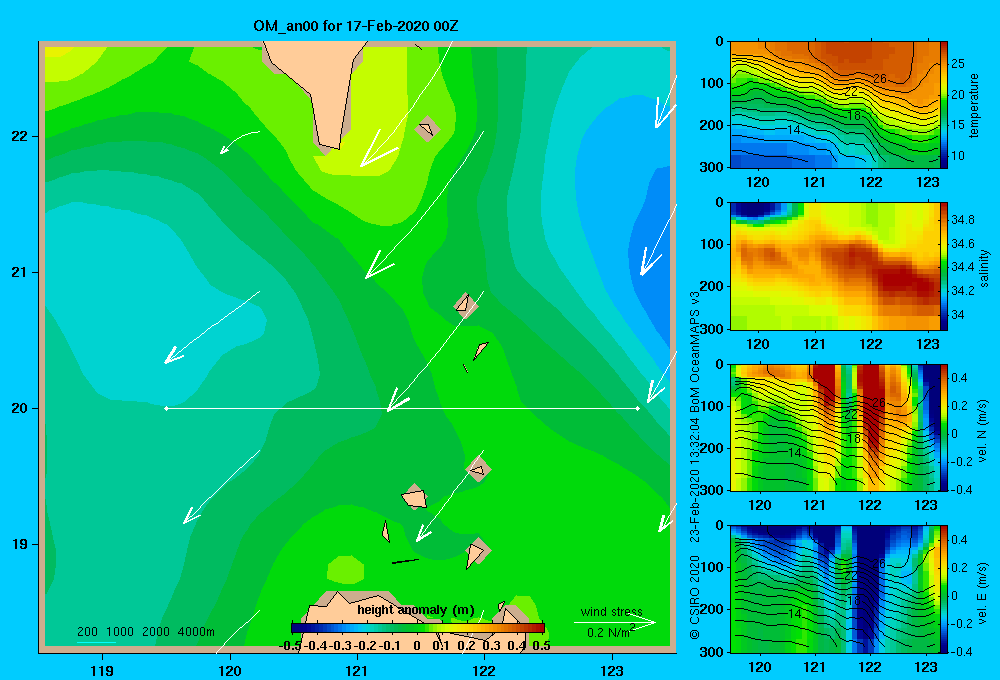Click the temperature color bar
Viewport: 1000px width, 680px height.
pos(944,105)
